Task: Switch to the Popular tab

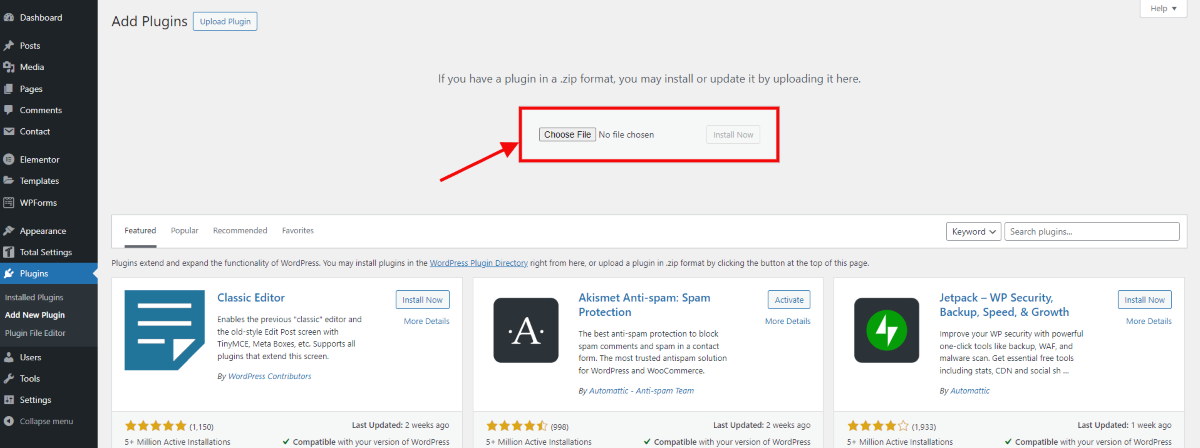Action: (x=184, y=231)
